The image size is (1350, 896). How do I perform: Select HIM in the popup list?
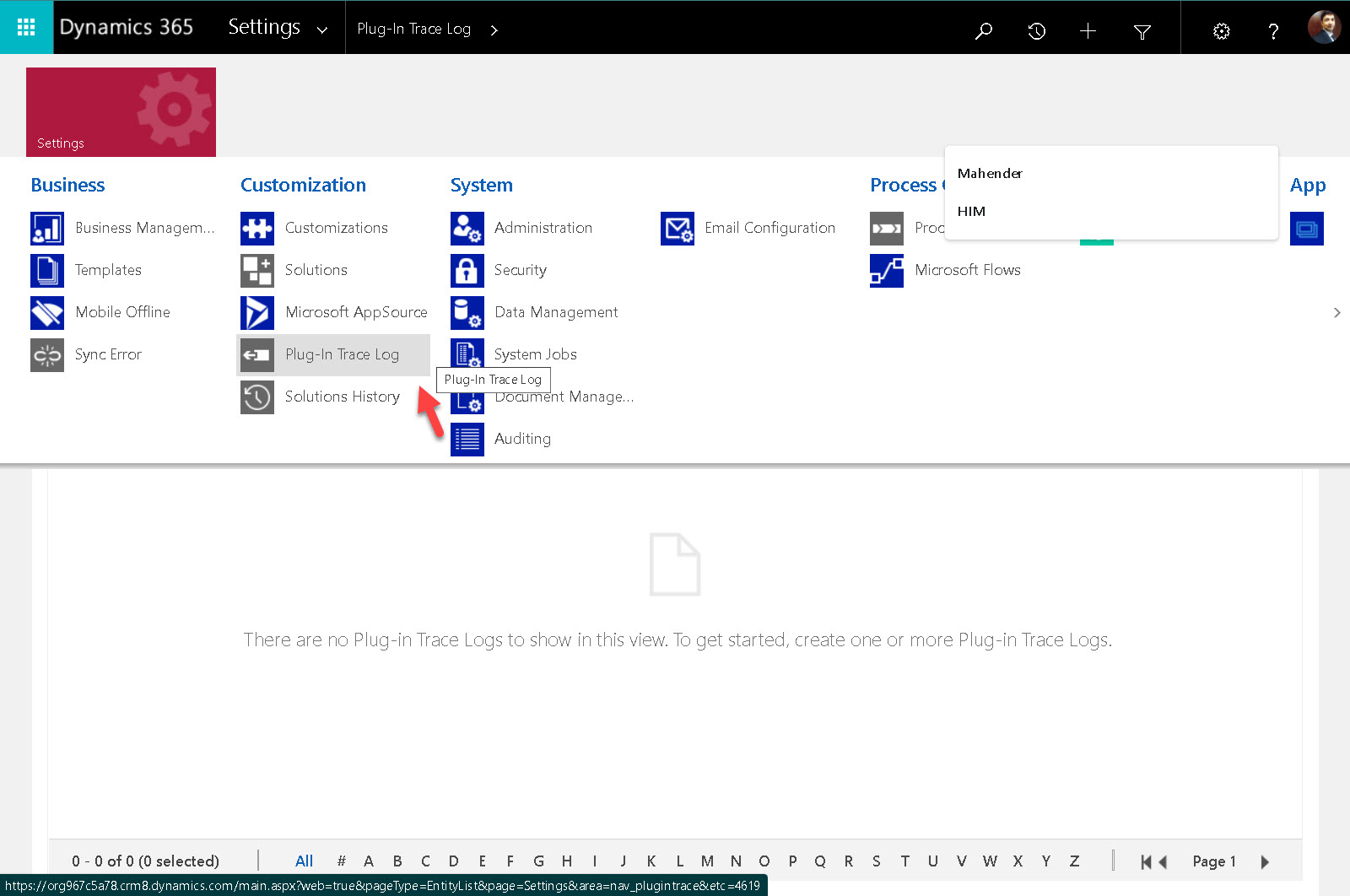click(971, 211)
